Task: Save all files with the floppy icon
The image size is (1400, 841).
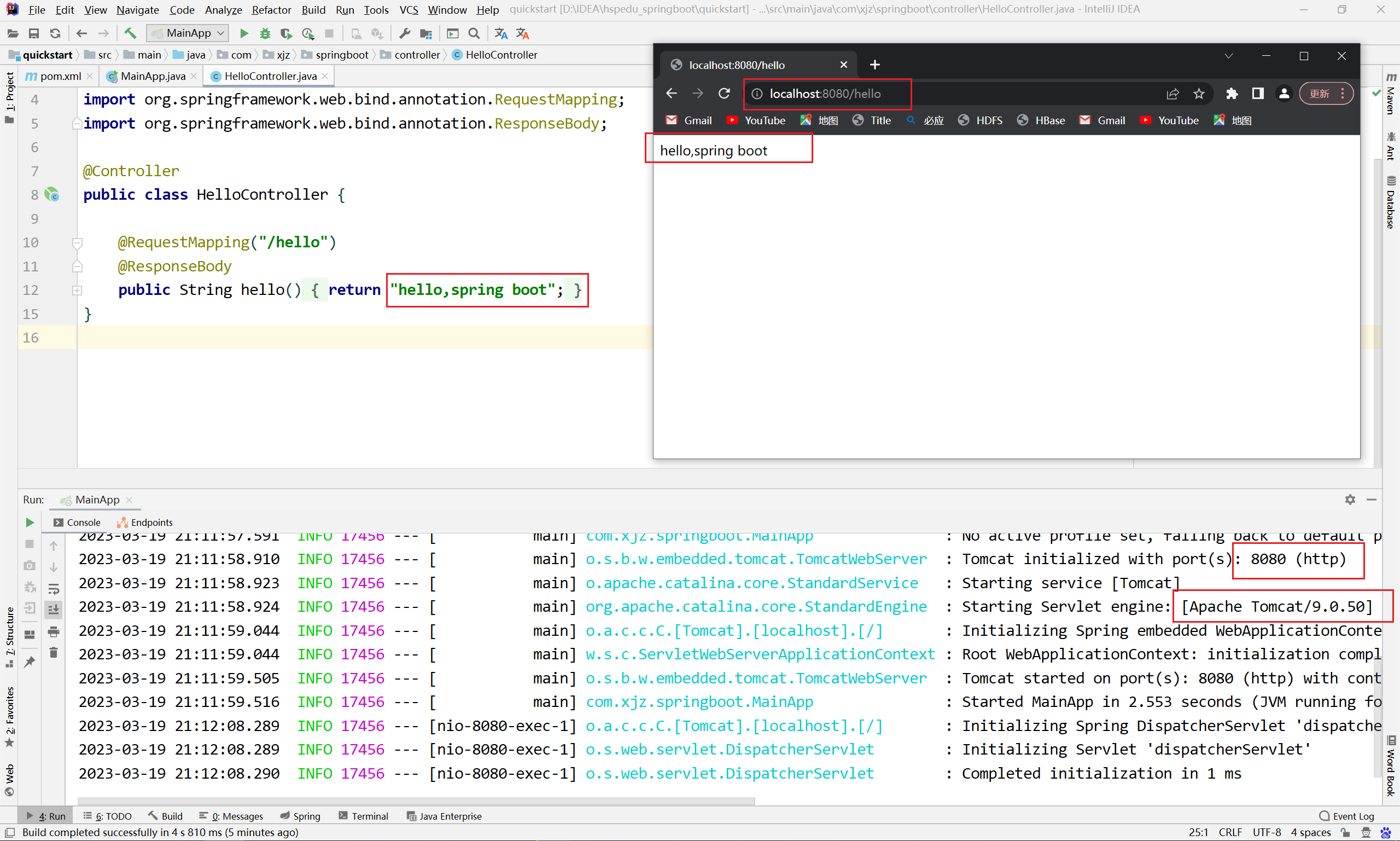Action: [x=34, y=33]
